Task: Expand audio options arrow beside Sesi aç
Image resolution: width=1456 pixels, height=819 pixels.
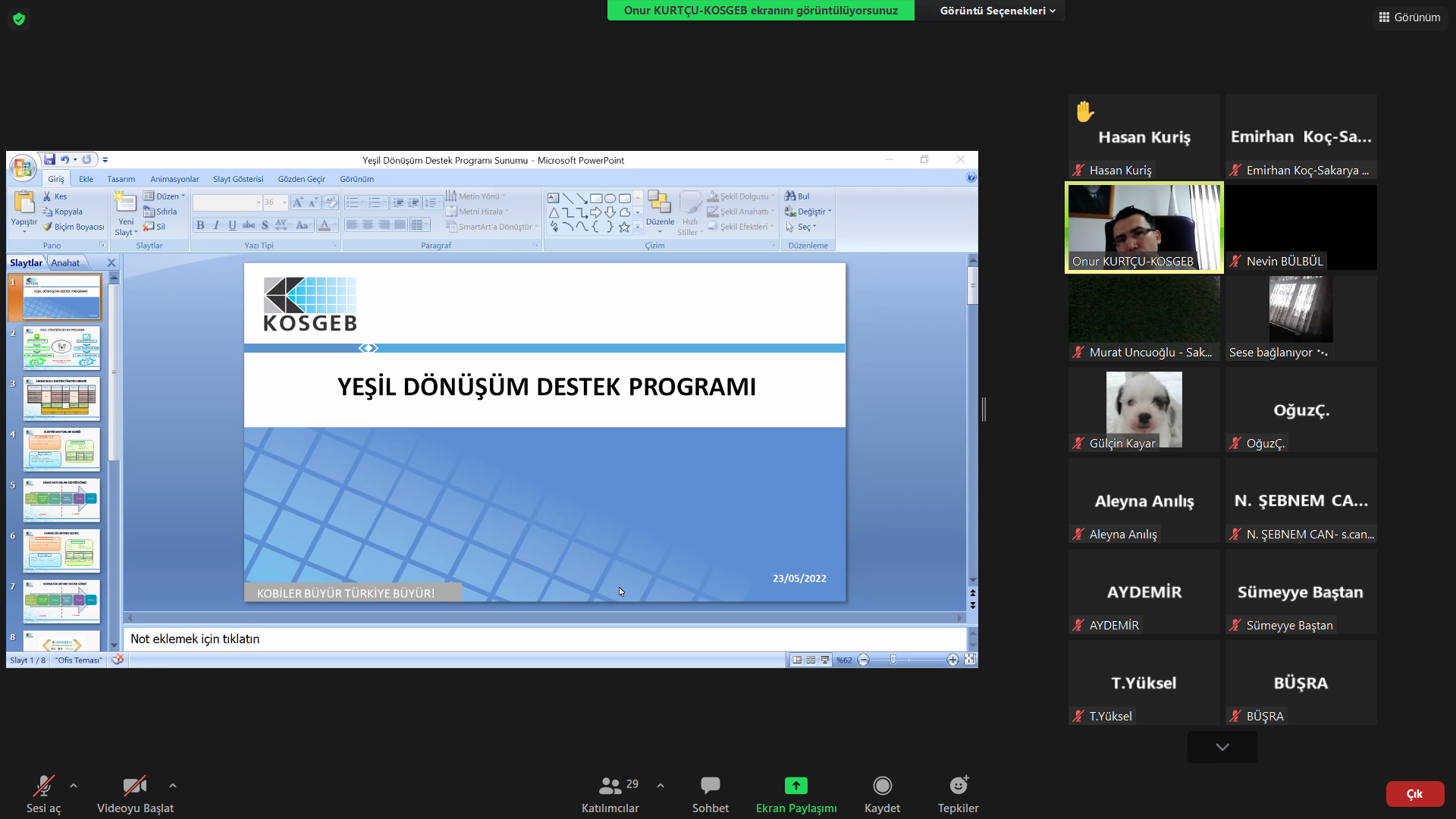Action: (x=74, y=786)
